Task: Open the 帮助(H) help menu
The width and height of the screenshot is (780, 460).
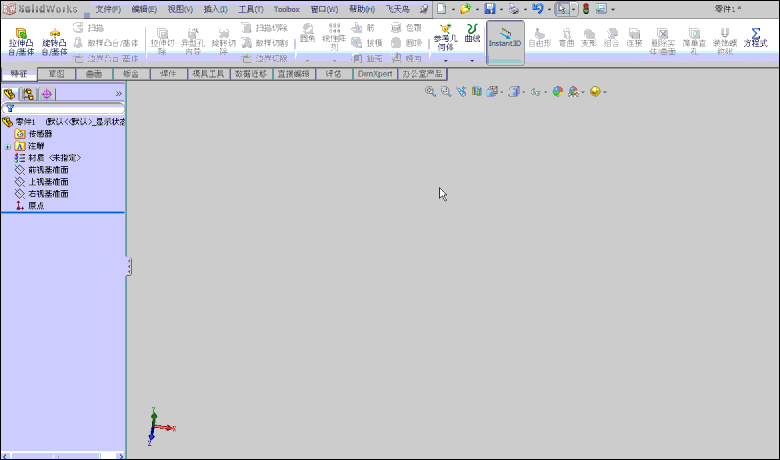Action: pos(362,9)
